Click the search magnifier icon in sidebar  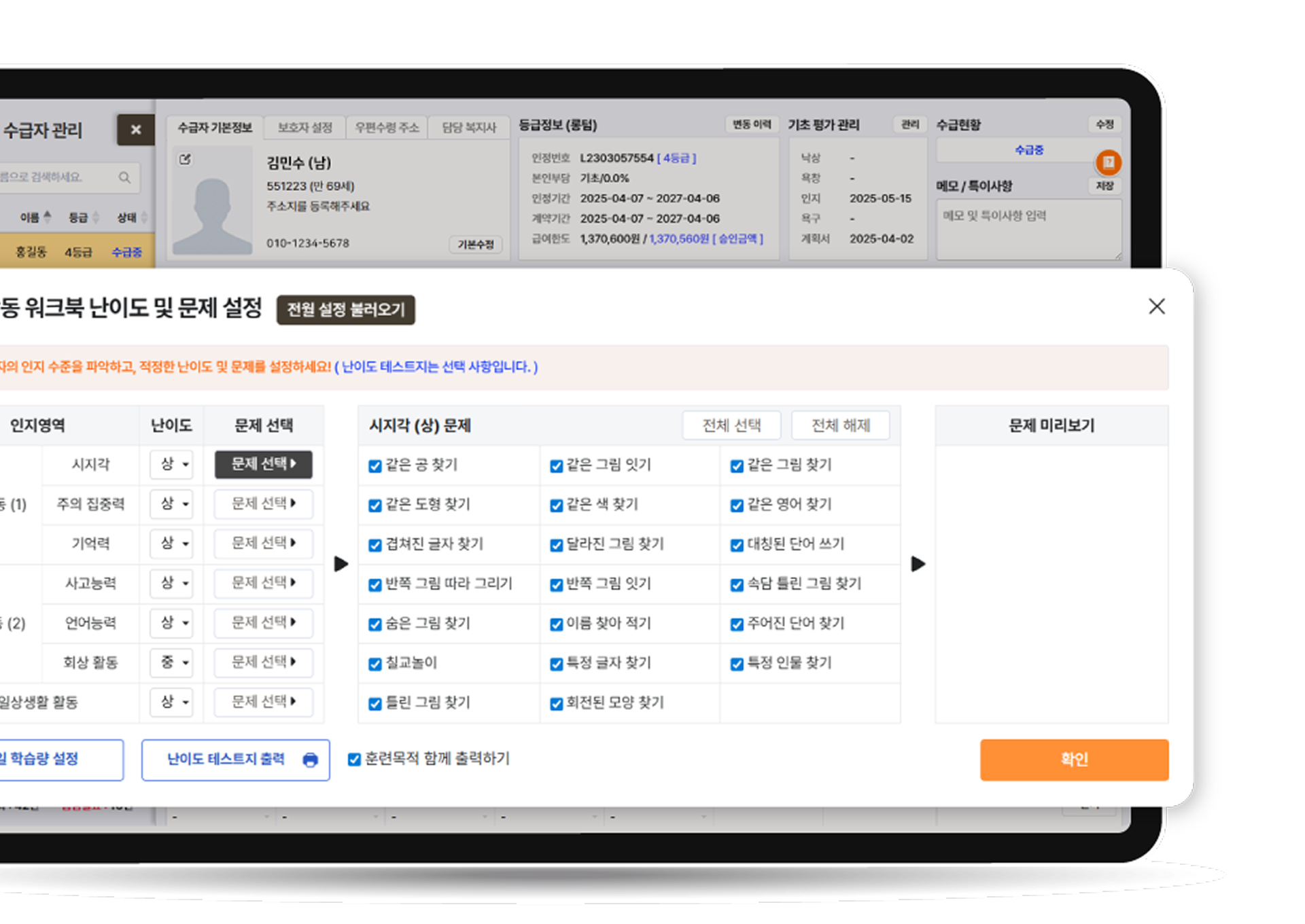click(124, 177)
